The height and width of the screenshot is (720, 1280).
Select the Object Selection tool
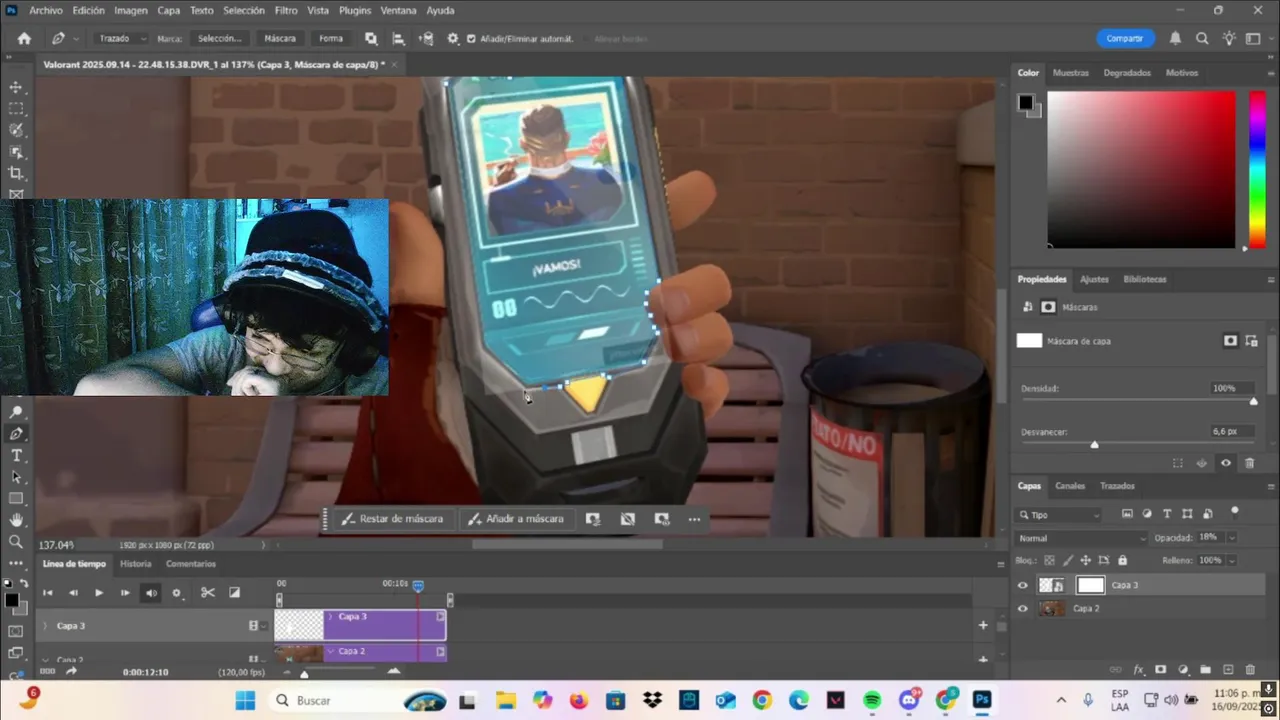[x=16, y=152]
